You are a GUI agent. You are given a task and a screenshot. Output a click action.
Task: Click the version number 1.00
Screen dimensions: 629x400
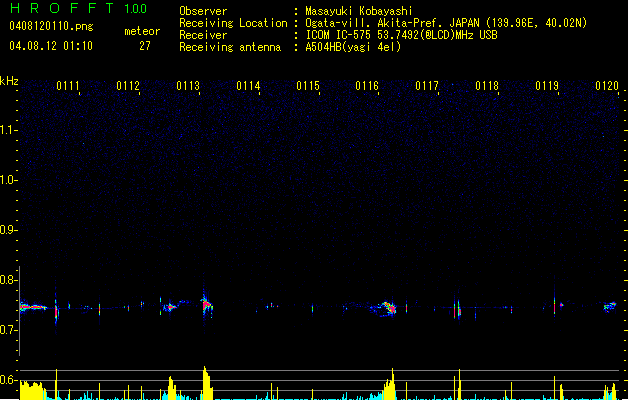click(135, 9)
